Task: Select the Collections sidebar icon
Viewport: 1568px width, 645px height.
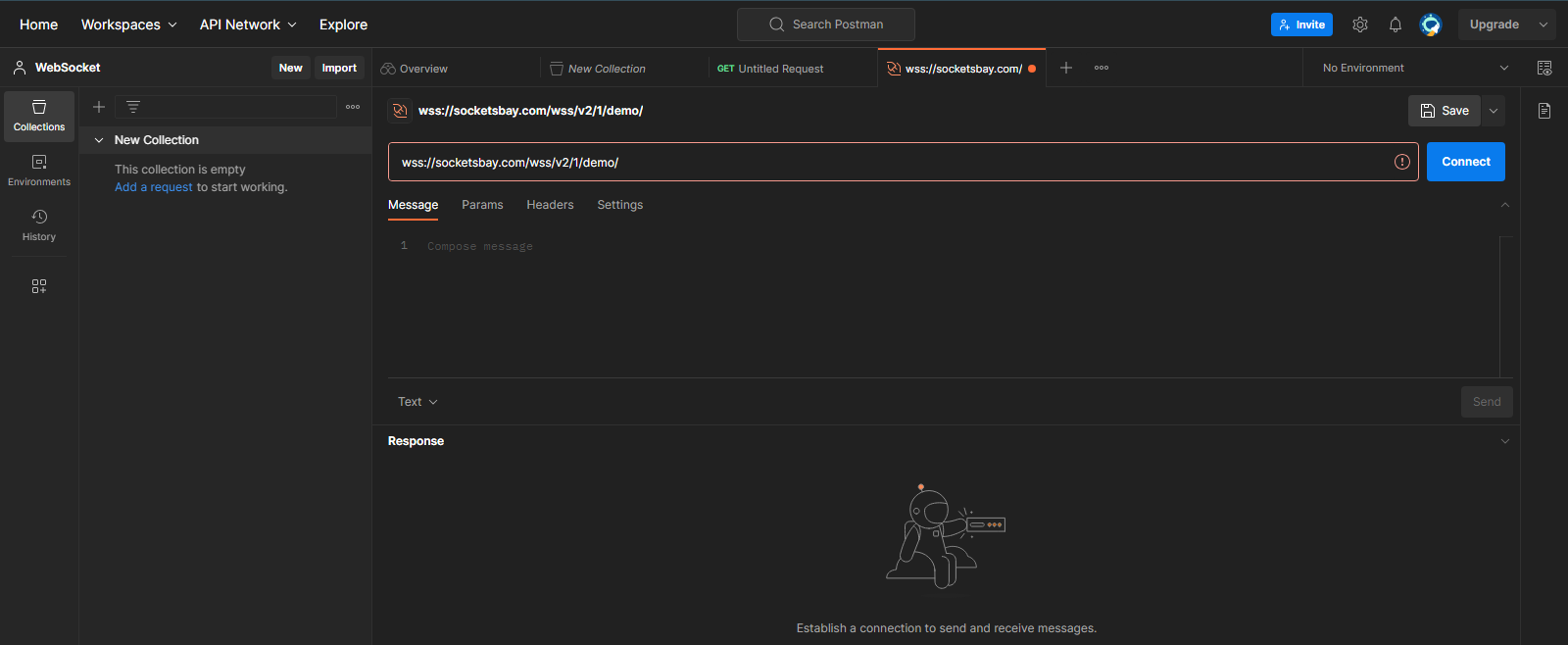Action: coord(39,117)
